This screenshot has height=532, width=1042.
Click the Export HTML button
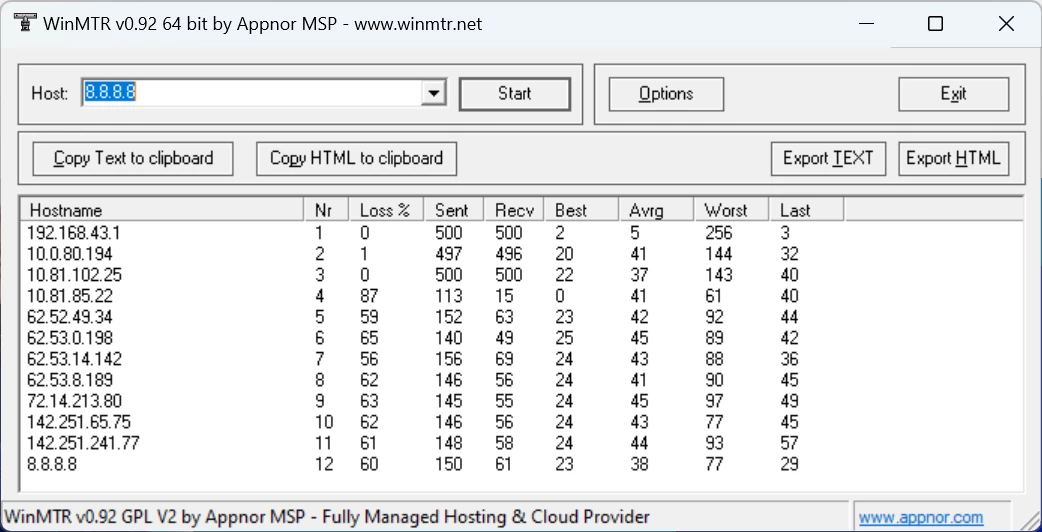(954, 159)
